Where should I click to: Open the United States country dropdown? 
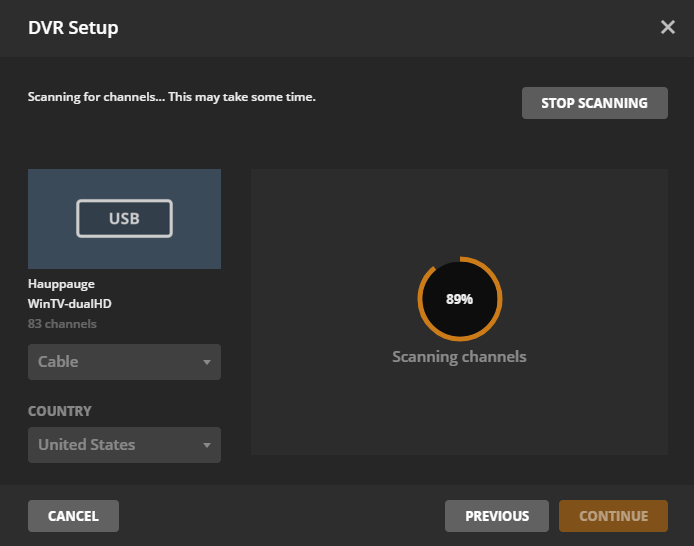click(x=124, y=445)
